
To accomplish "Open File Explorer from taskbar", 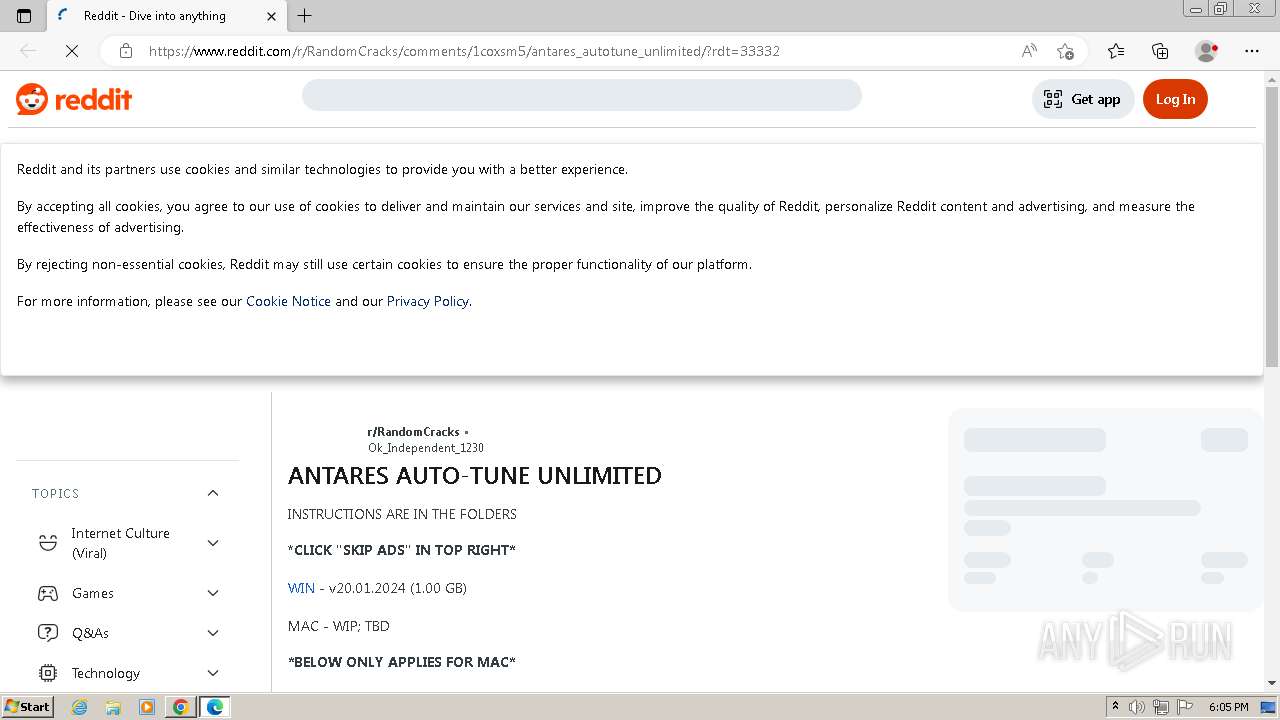I will coord(113,707).
